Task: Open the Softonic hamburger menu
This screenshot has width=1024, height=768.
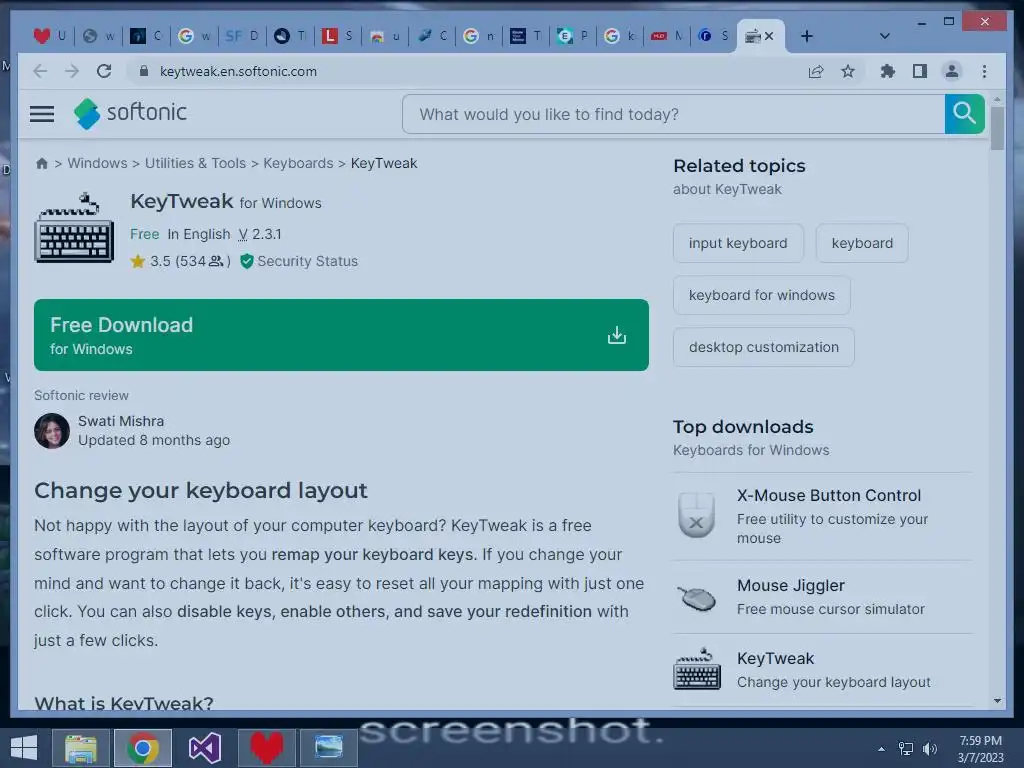Action: (42, 114)
